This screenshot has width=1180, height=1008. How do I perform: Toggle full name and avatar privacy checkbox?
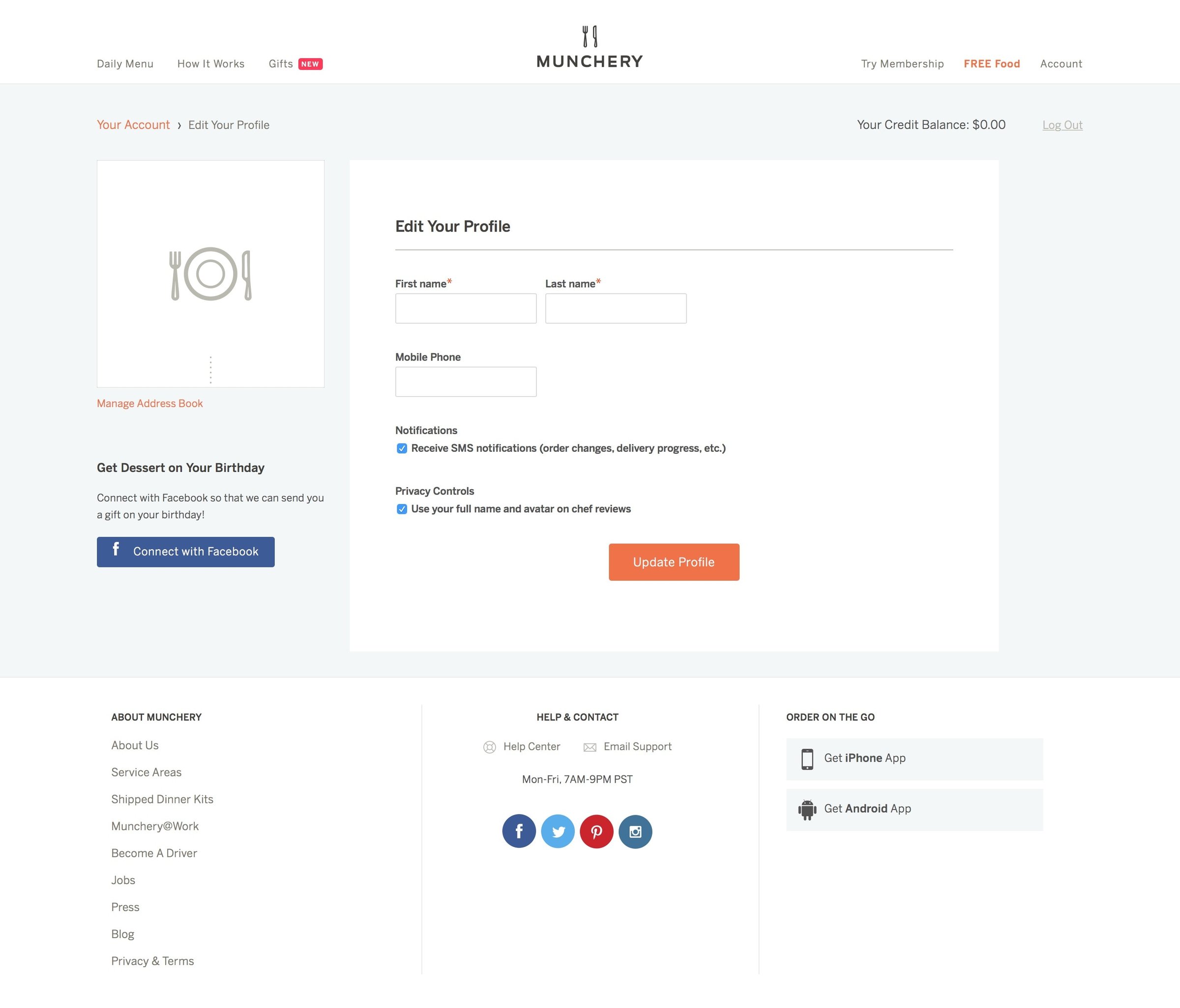point(402,509)
